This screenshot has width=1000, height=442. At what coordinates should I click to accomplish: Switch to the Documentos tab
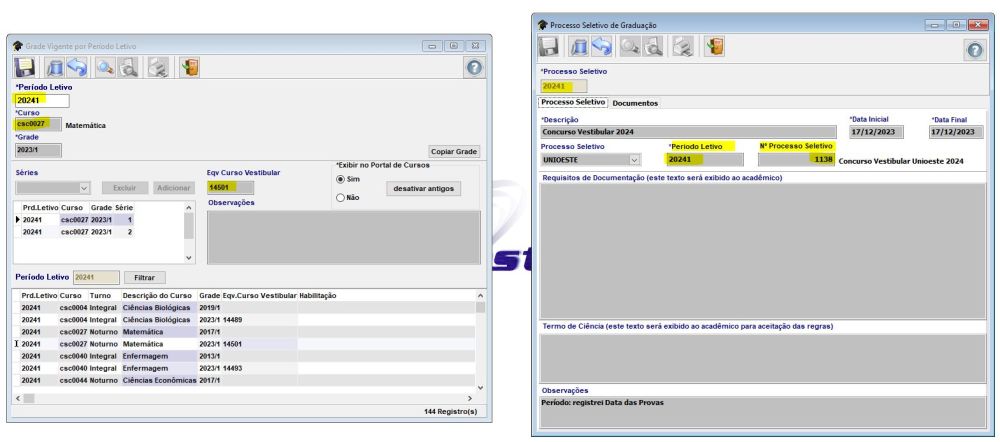[634, 103]
